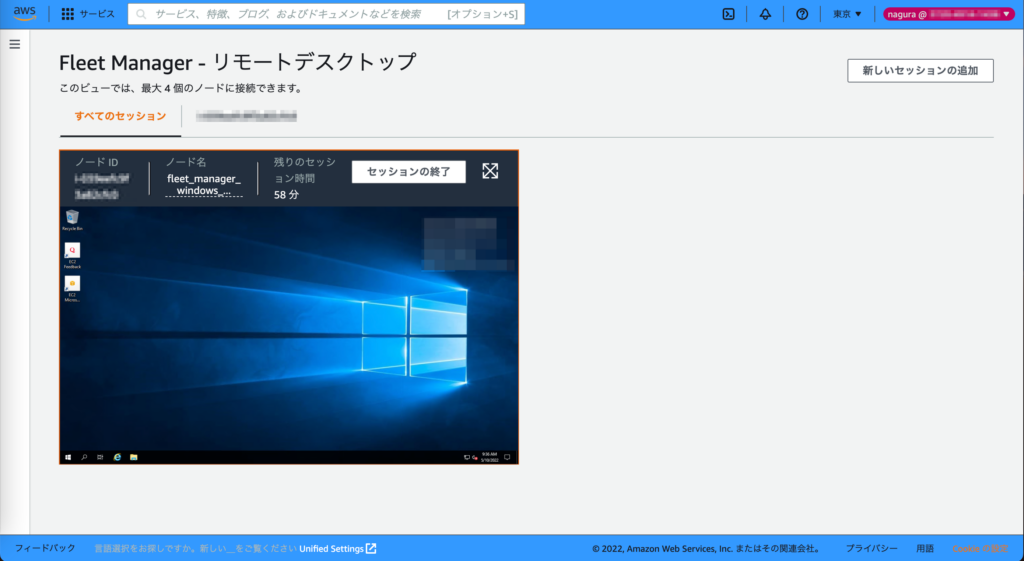
Task: Focus the AWS service search field
Action: click(x=326, y=14)
